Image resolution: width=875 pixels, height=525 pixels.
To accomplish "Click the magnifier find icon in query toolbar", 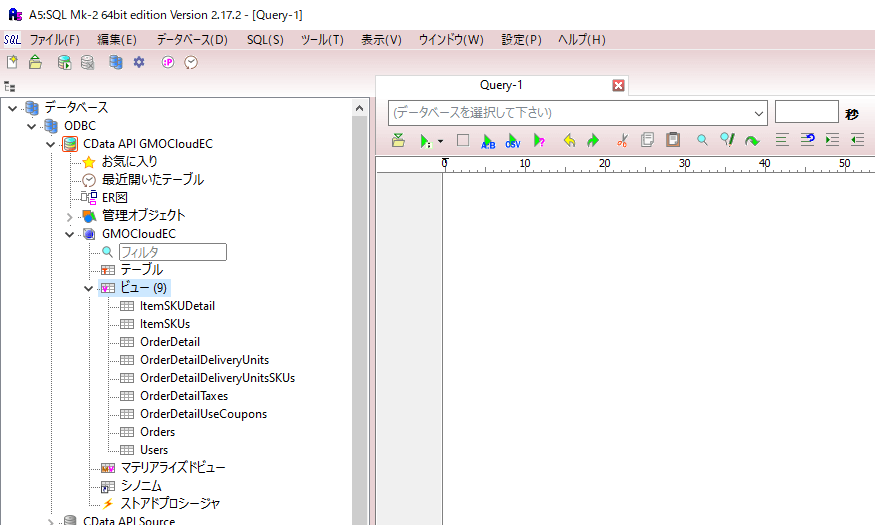I will [x=702, y=140].
